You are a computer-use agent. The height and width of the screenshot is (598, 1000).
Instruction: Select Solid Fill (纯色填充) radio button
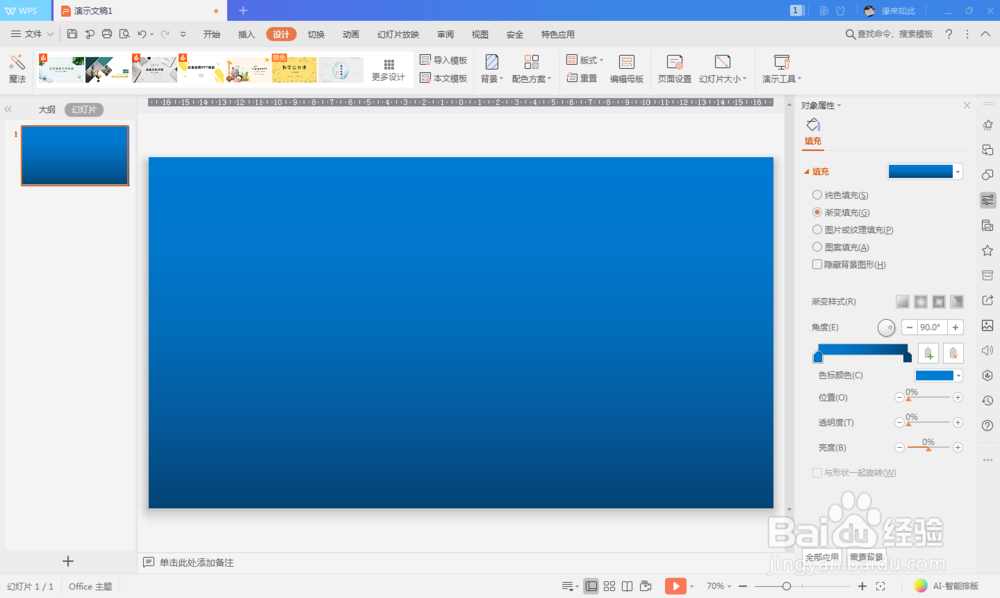click(x=816, y=194)
